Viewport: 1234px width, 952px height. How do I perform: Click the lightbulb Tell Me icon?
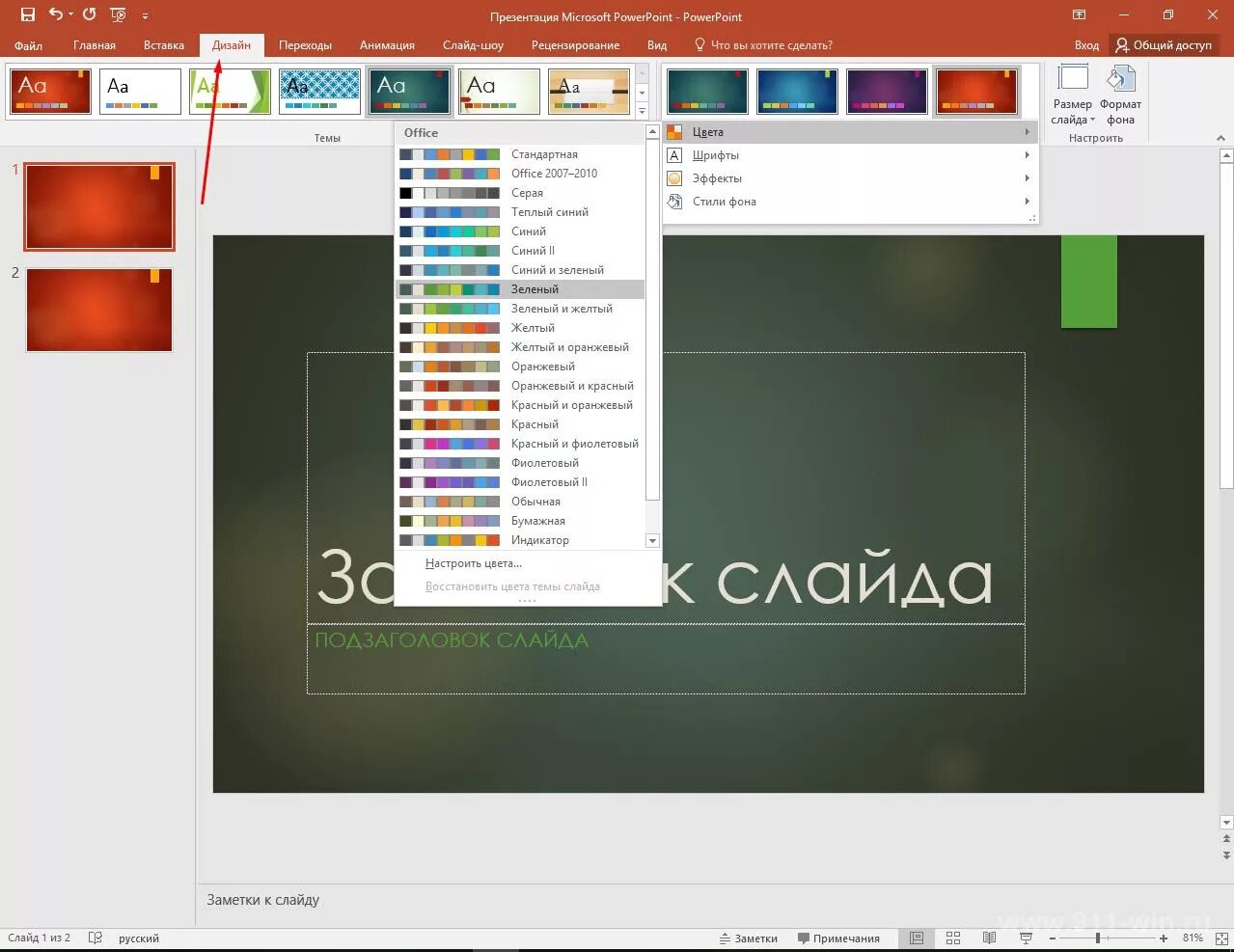point(699,44)
